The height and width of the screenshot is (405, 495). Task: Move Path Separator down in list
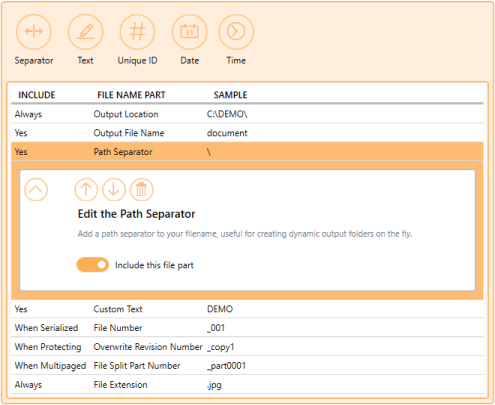(x=114, y=190)
